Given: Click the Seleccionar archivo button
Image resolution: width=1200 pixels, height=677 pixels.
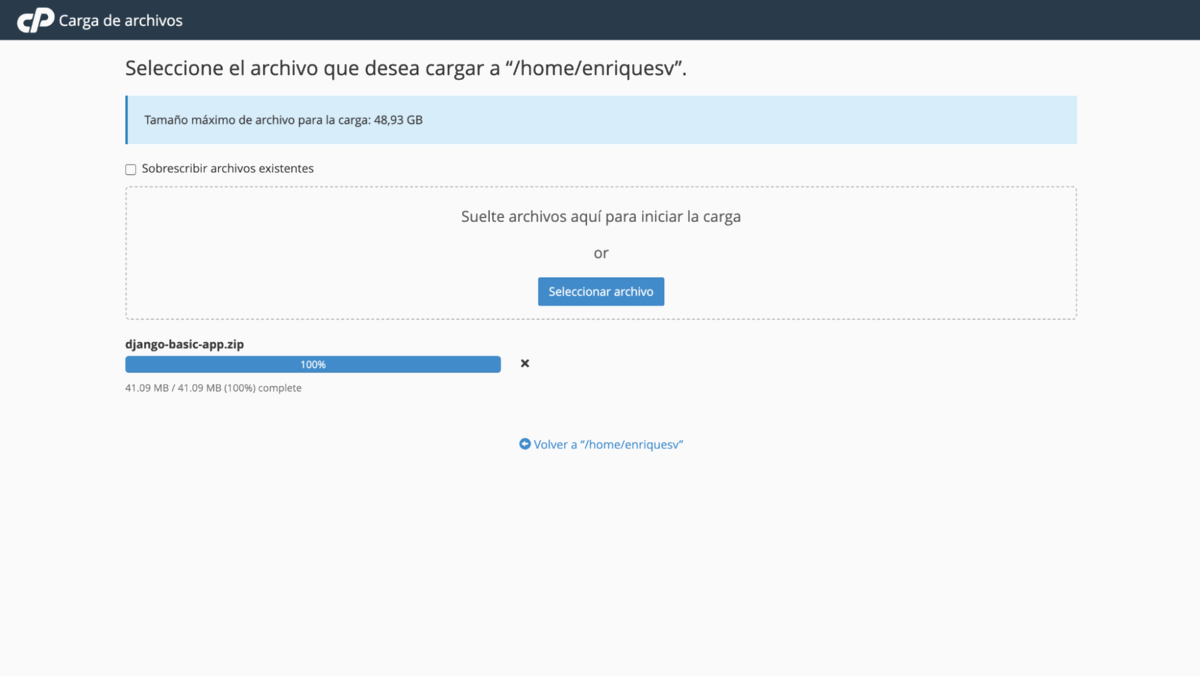Looking at the screenshot, I should point(601,292).
